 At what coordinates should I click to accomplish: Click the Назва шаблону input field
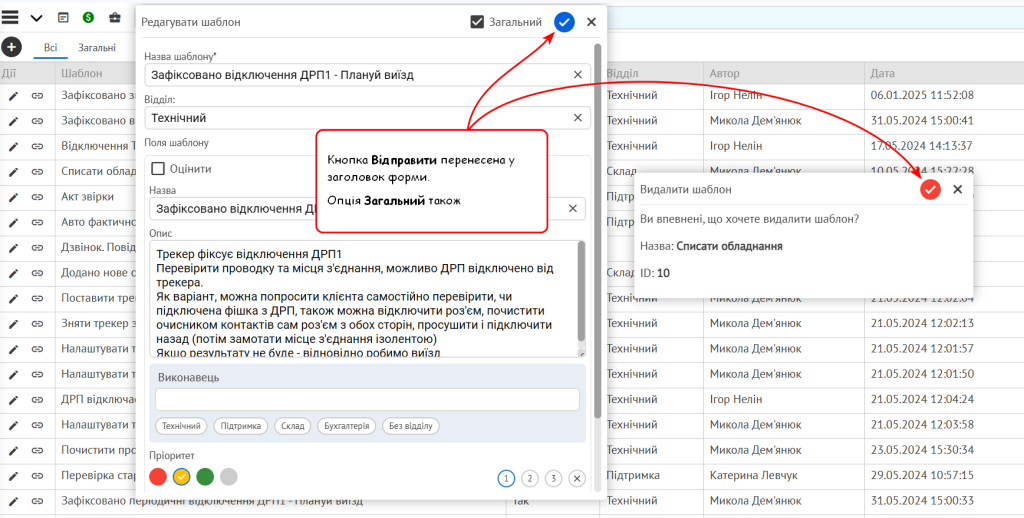(x=368, y=75)
